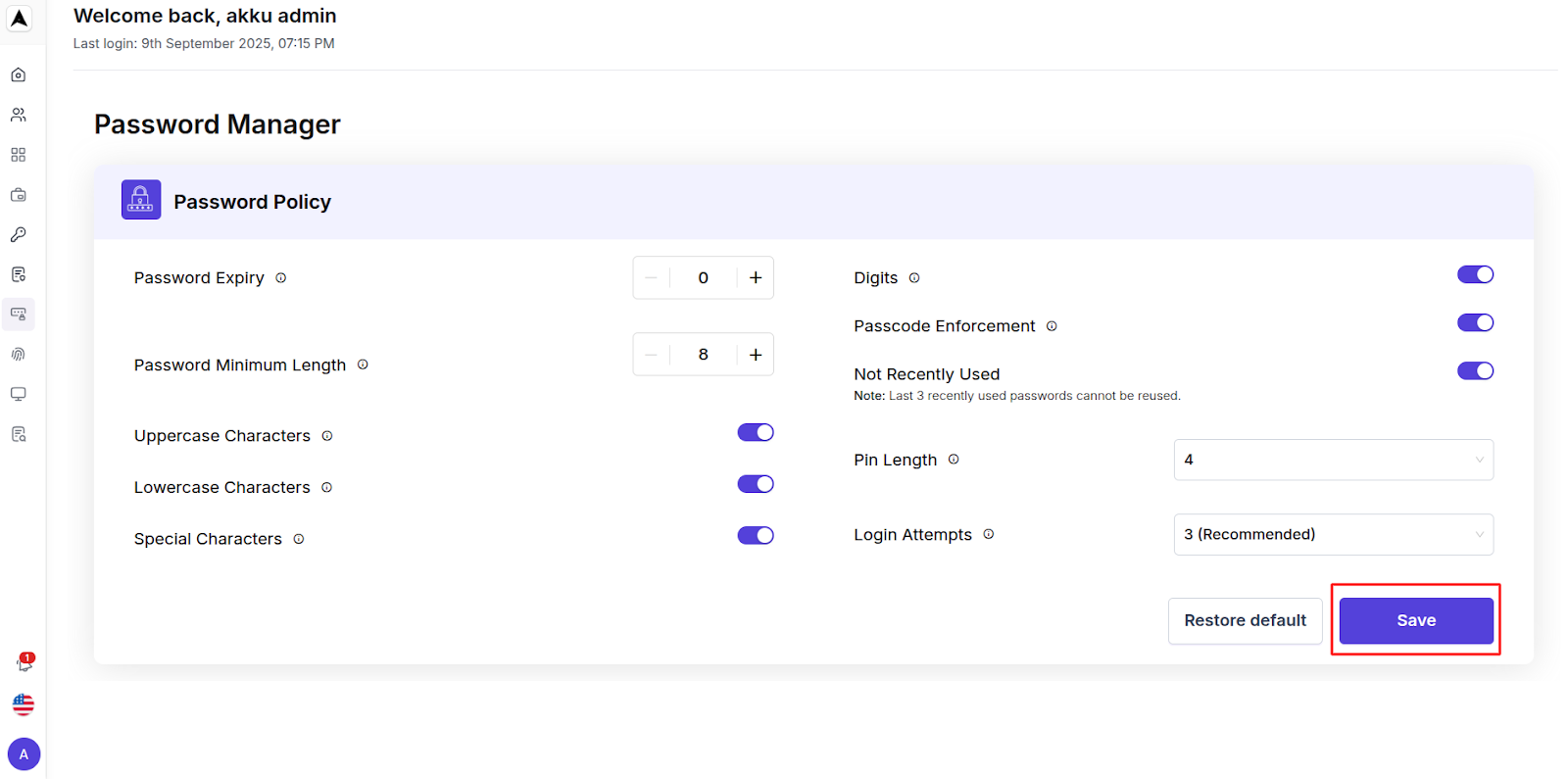
Task: Open the password manager sidebar icon
Action: pos(19,315)
